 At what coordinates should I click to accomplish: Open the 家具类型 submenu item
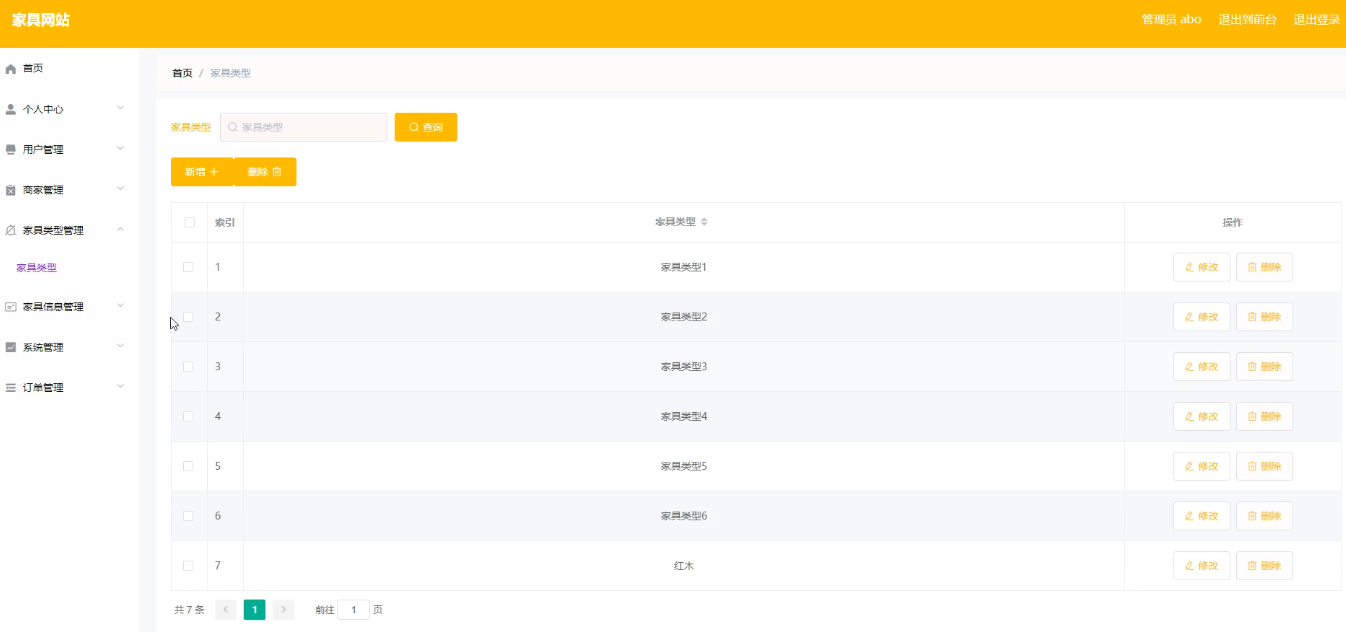click(37, 268)
